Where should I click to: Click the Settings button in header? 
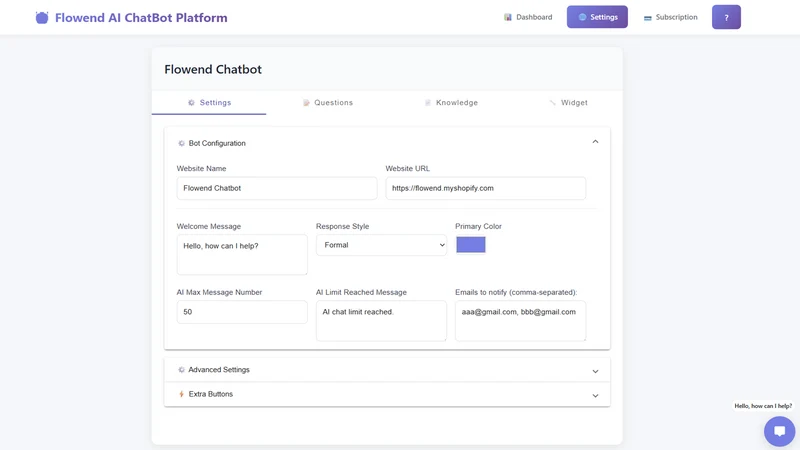pyautogui.click(x=597, y=17)
